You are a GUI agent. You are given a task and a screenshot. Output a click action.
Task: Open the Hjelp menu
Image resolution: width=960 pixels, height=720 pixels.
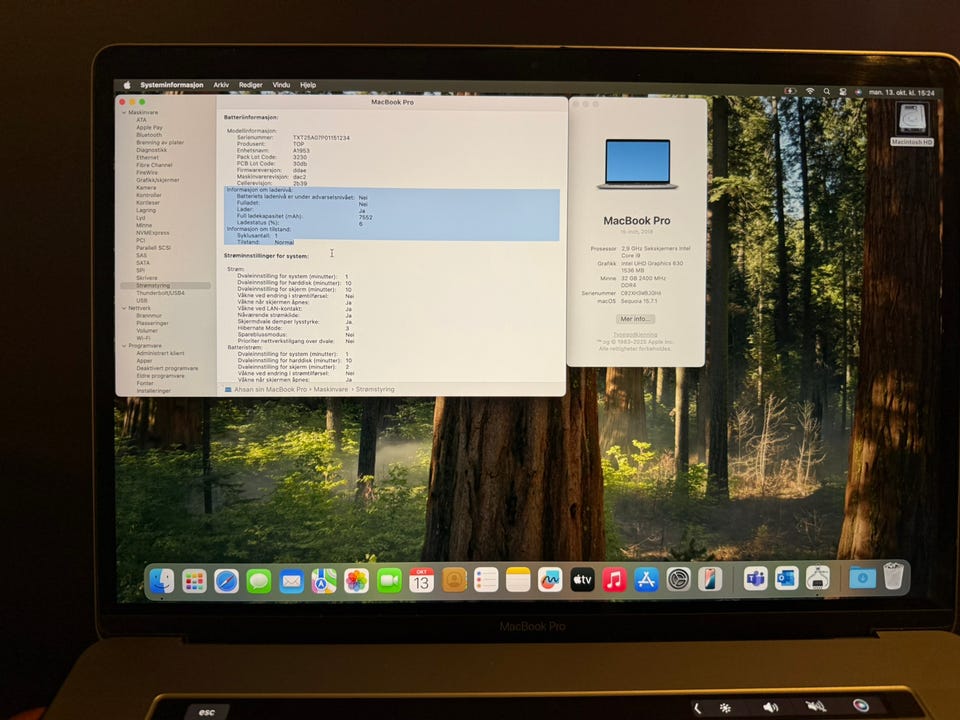coord(308,85)
